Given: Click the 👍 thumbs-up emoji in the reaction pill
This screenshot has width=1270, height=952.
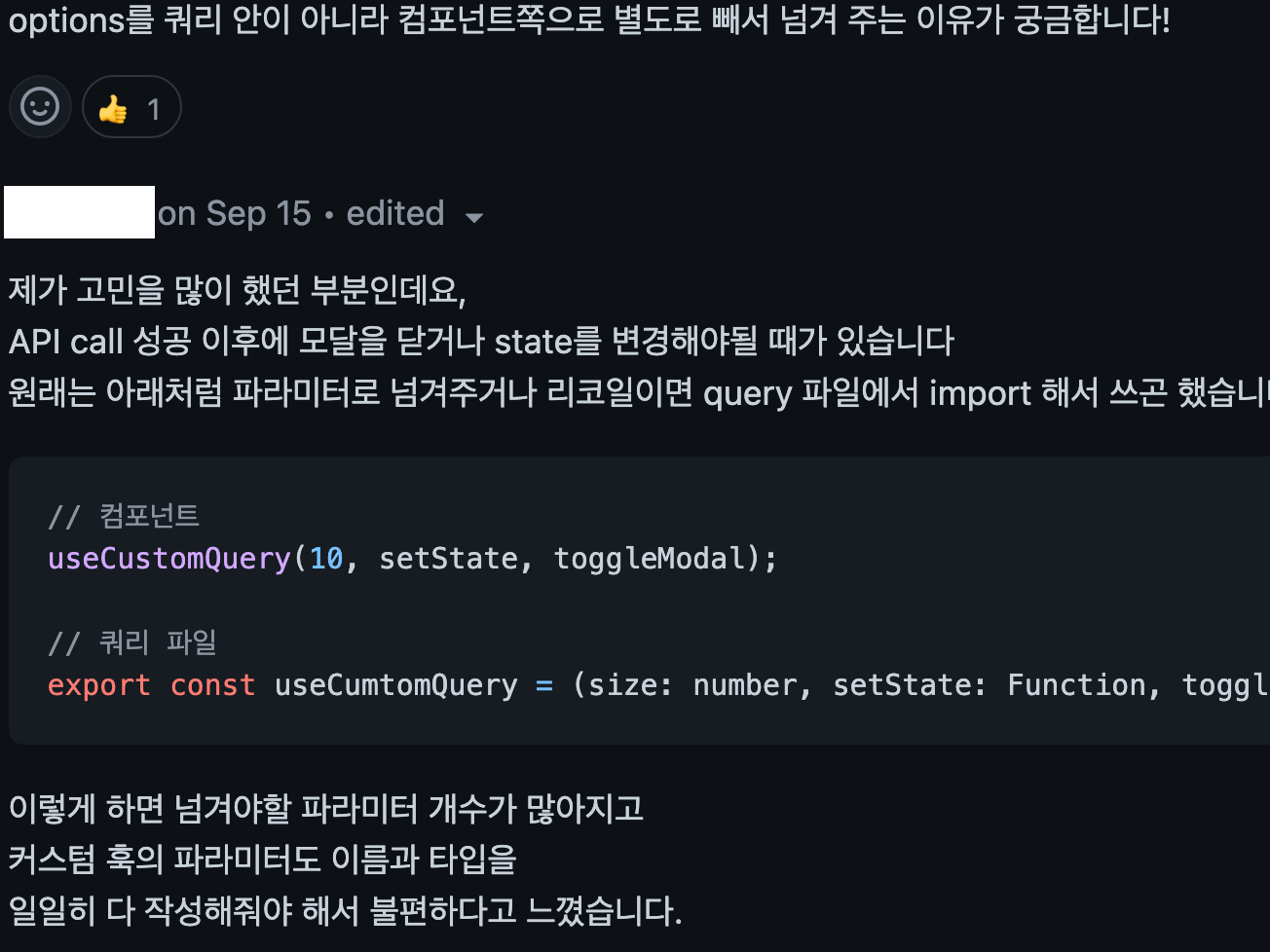Looking at the screenshot, I should click(116, 106).
